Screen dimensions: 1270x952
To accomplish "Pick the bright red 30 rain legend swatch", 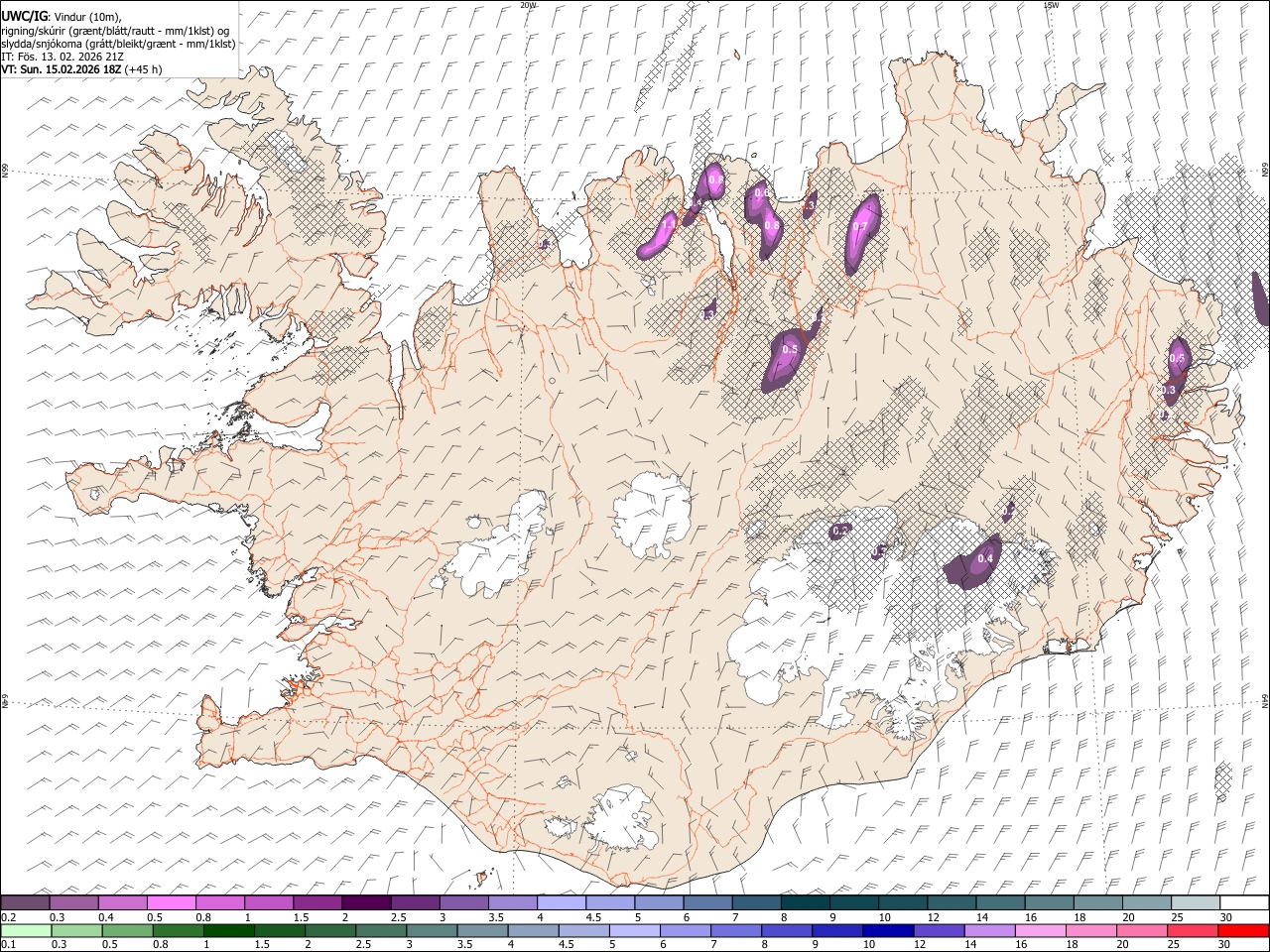I will (1244, 930).
